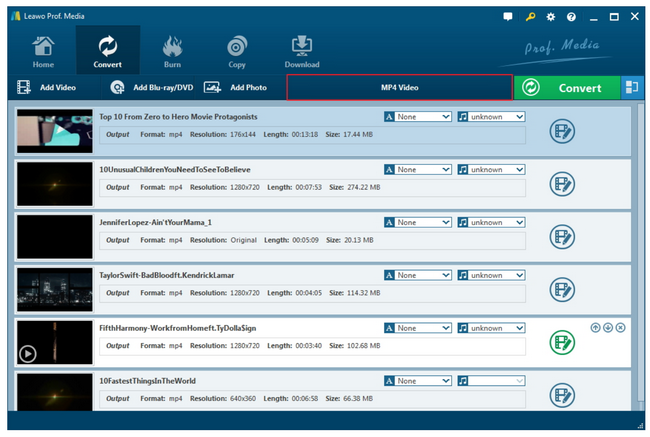
Task: Edit the 10FastestThingsInTheWorld video
Action: pyautogui.click(x=562, y=395)
